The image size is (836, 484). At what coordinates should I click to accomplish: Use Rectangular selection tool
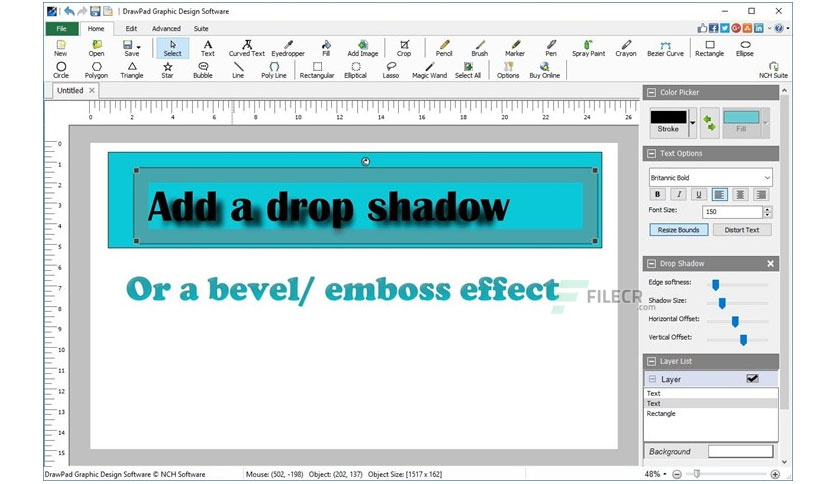[x=317, y=70]
